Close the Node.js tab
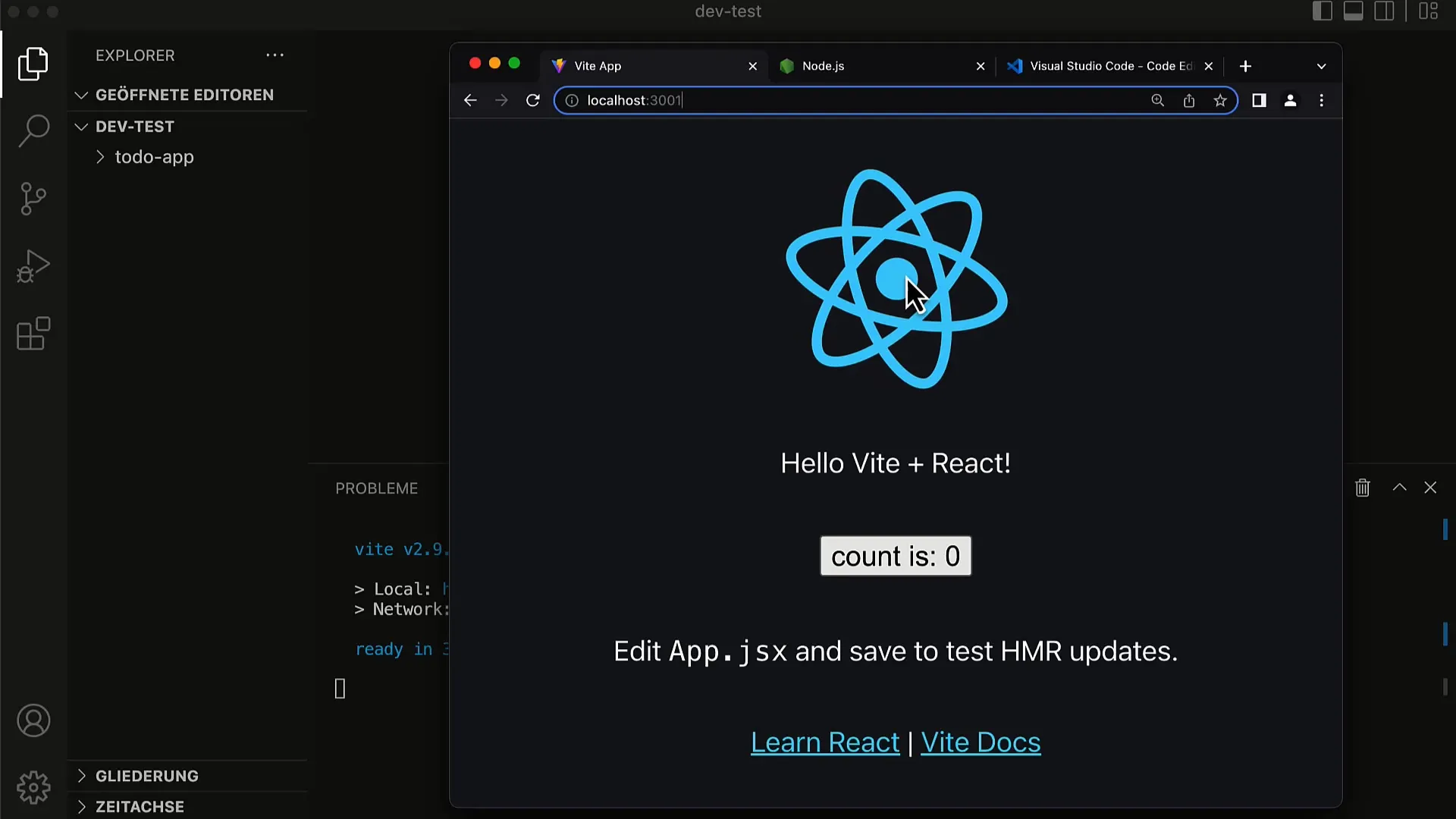1456x819 pixels. tap(981, 66)
